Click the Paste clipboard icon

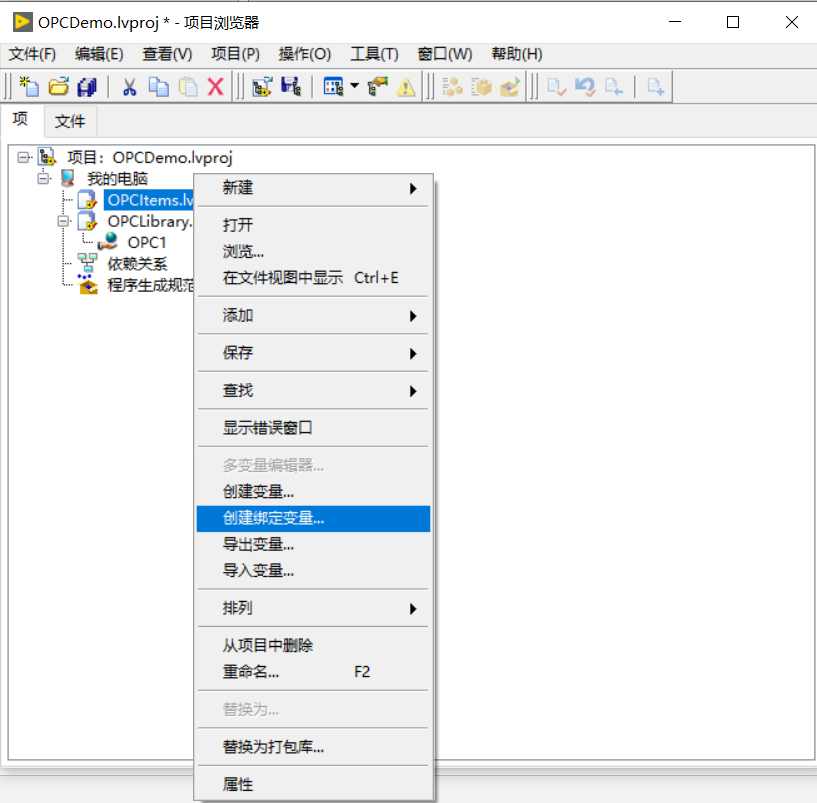[x=188, y=86]
